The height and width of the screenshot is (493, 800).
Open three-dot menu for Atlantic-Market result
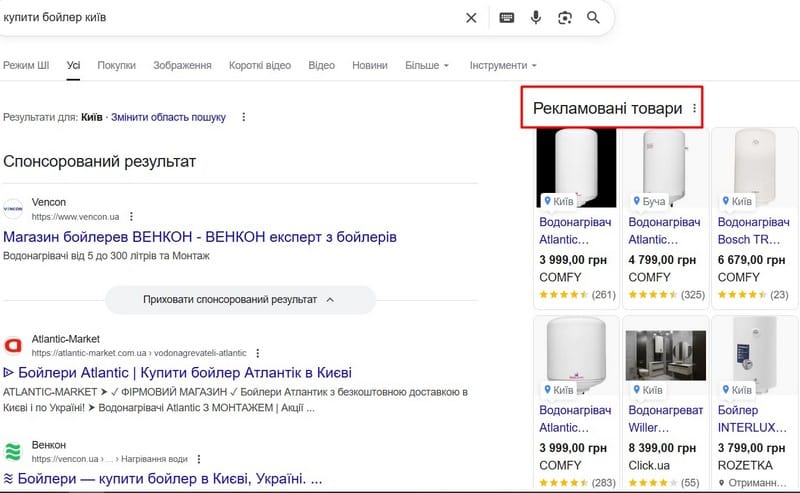(x=258, y=353)
